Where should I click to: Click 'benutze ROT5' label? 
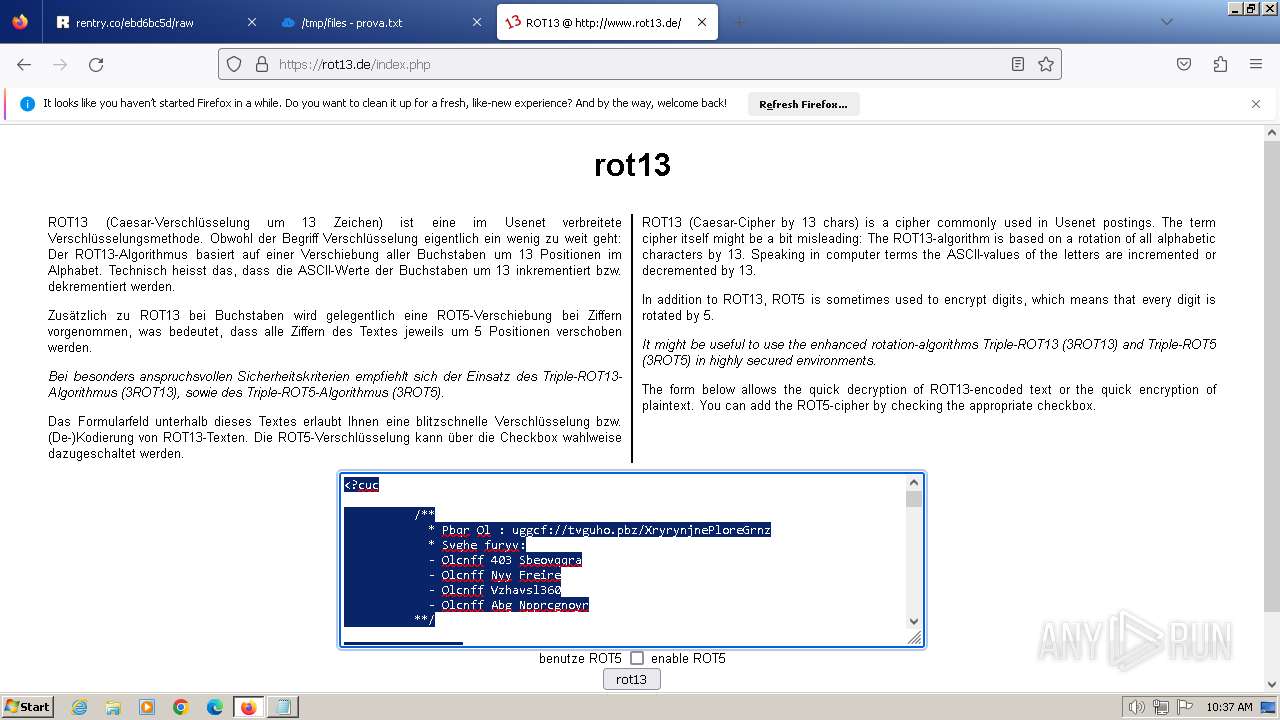[x=580, y=658]
